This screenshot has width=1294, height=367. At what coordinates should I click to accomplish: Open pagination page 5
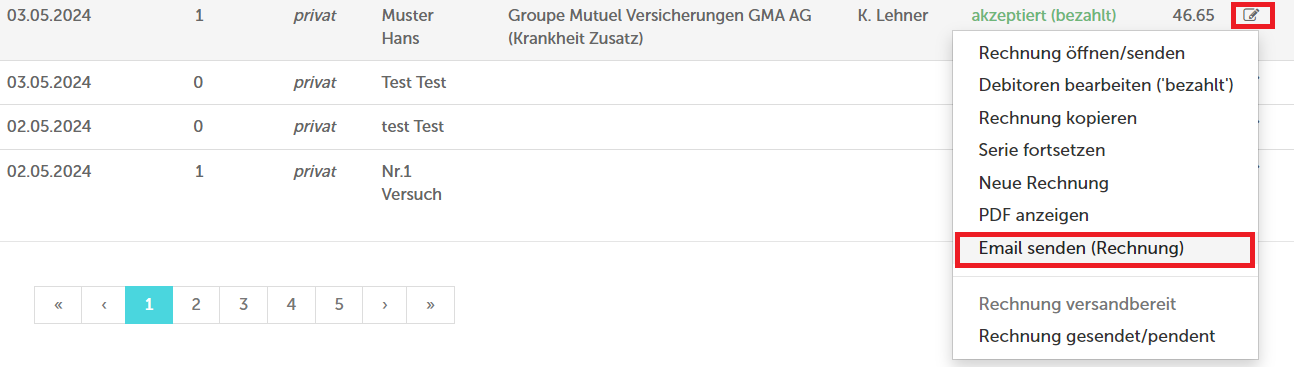pyautogui.click(x=339, y=305)
